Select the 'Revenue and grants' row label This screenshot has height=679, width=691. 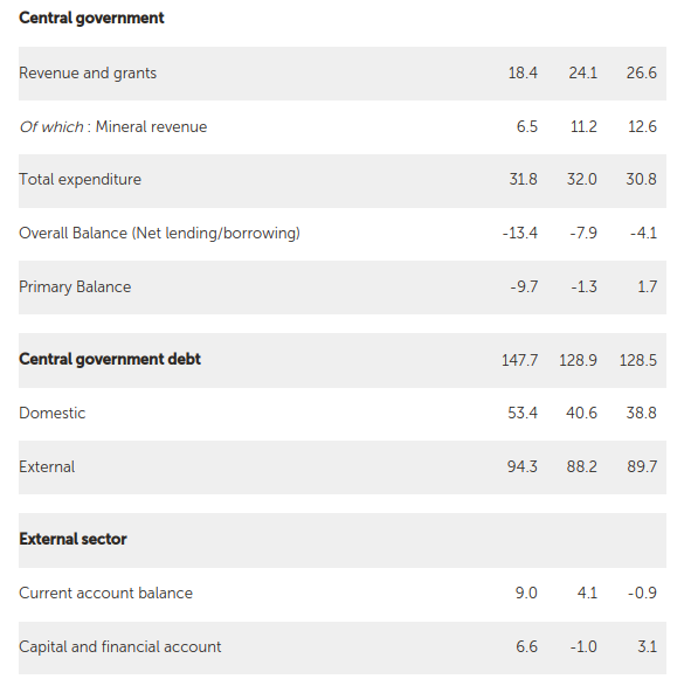click(x=88, y=73)
